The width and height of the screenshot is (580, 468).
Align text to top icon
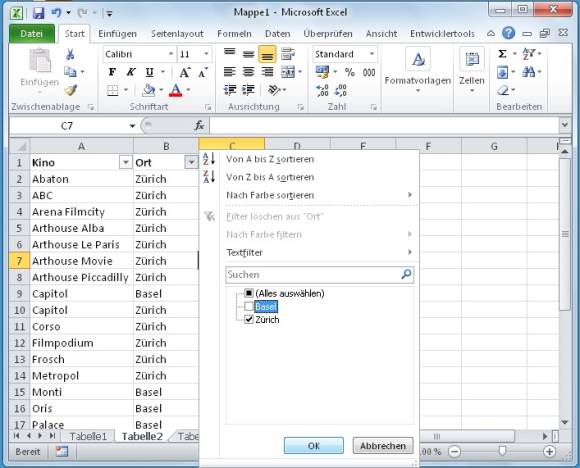[230, 52]
